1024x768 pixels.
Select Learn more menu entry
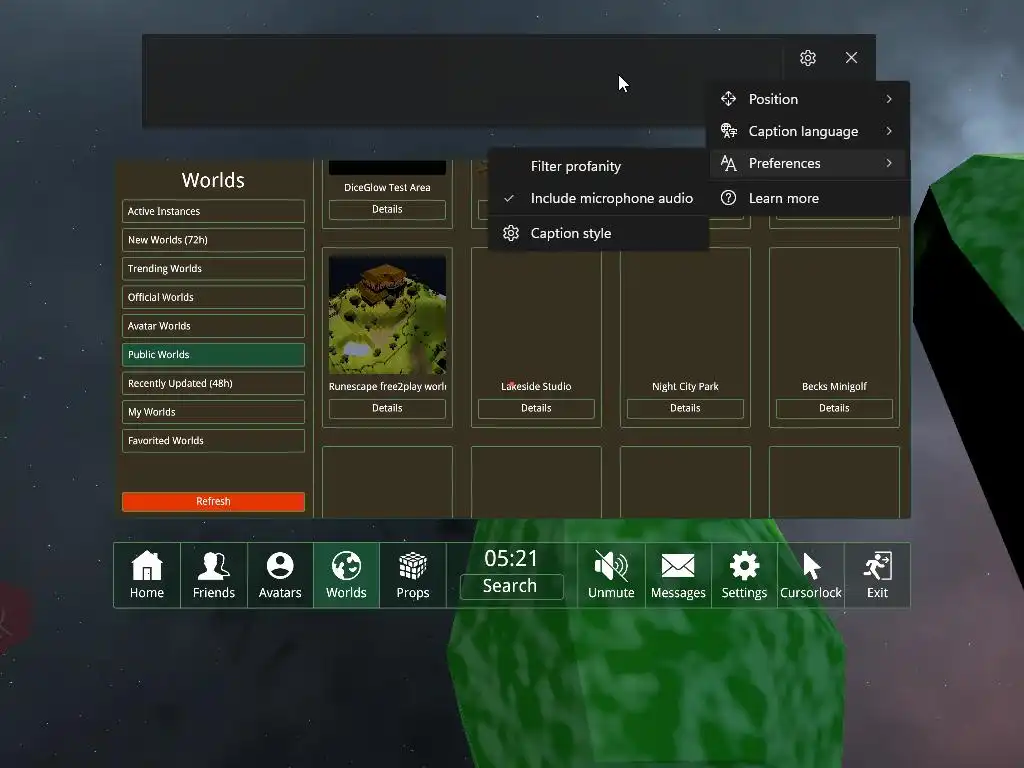point(809,198)
